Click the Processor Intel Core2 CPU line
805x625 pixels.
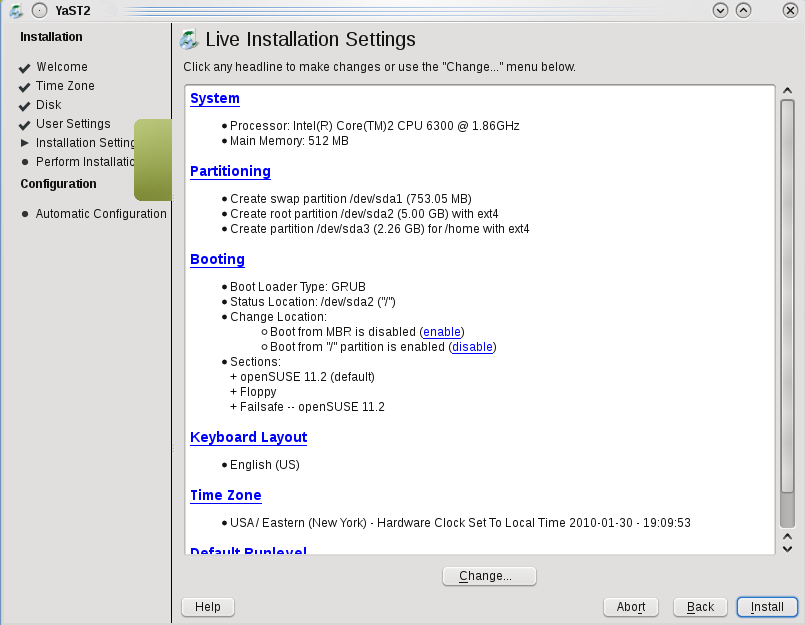(x=375, y=126)
